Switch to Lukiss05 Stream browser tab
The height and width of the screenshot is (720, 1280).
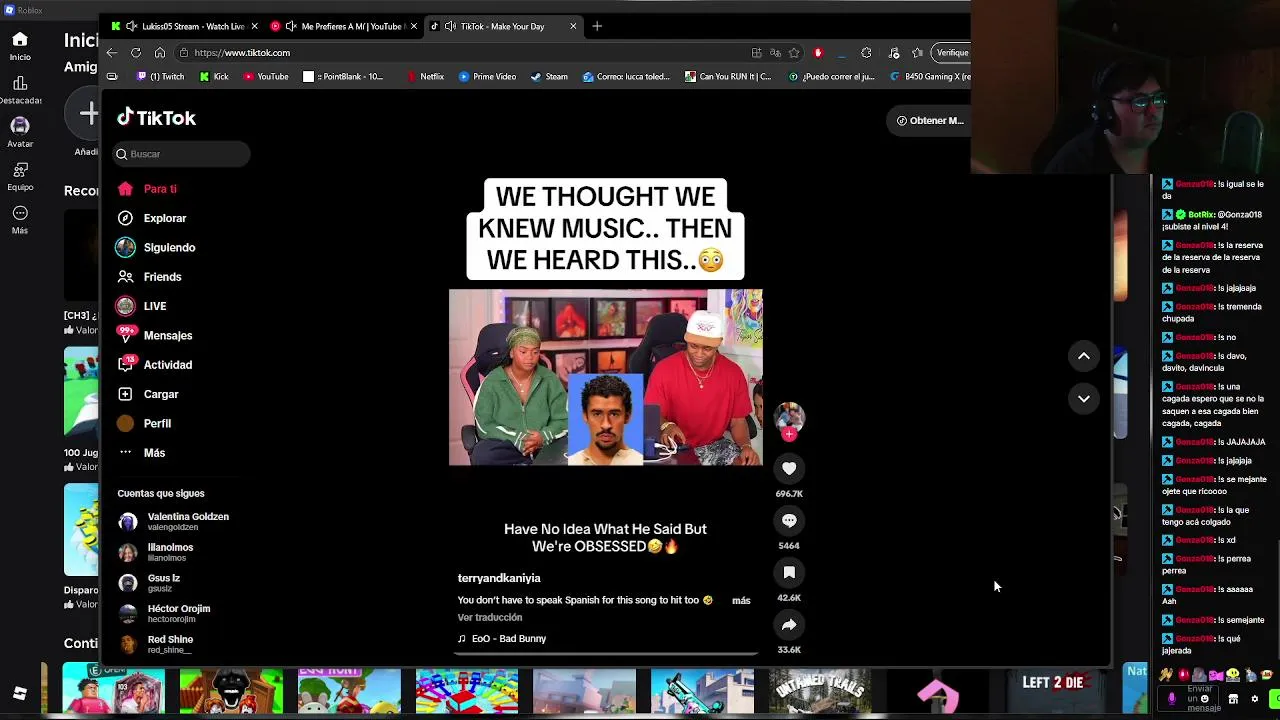click(186, 26)
